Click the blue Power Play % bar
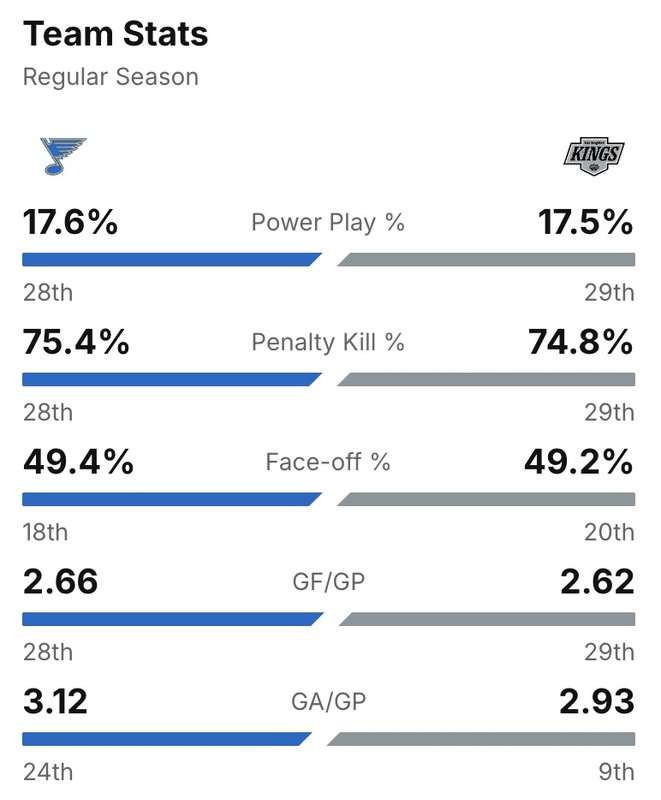 pyautogui.click(x=170, y=260)
